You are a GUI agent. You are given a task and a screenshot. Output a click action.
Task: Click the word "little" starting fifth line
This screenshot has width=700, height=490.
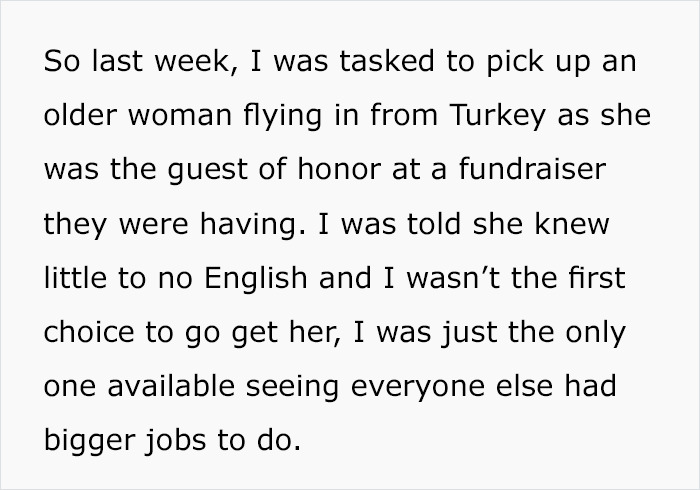pyautogui.click(x=75, y=278)
